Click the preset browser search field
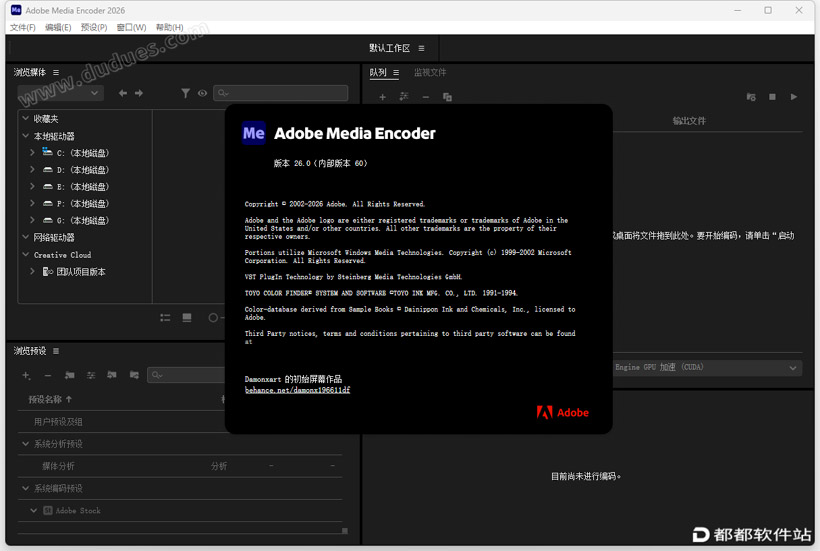The image size is (820, 551). [187, 375]
